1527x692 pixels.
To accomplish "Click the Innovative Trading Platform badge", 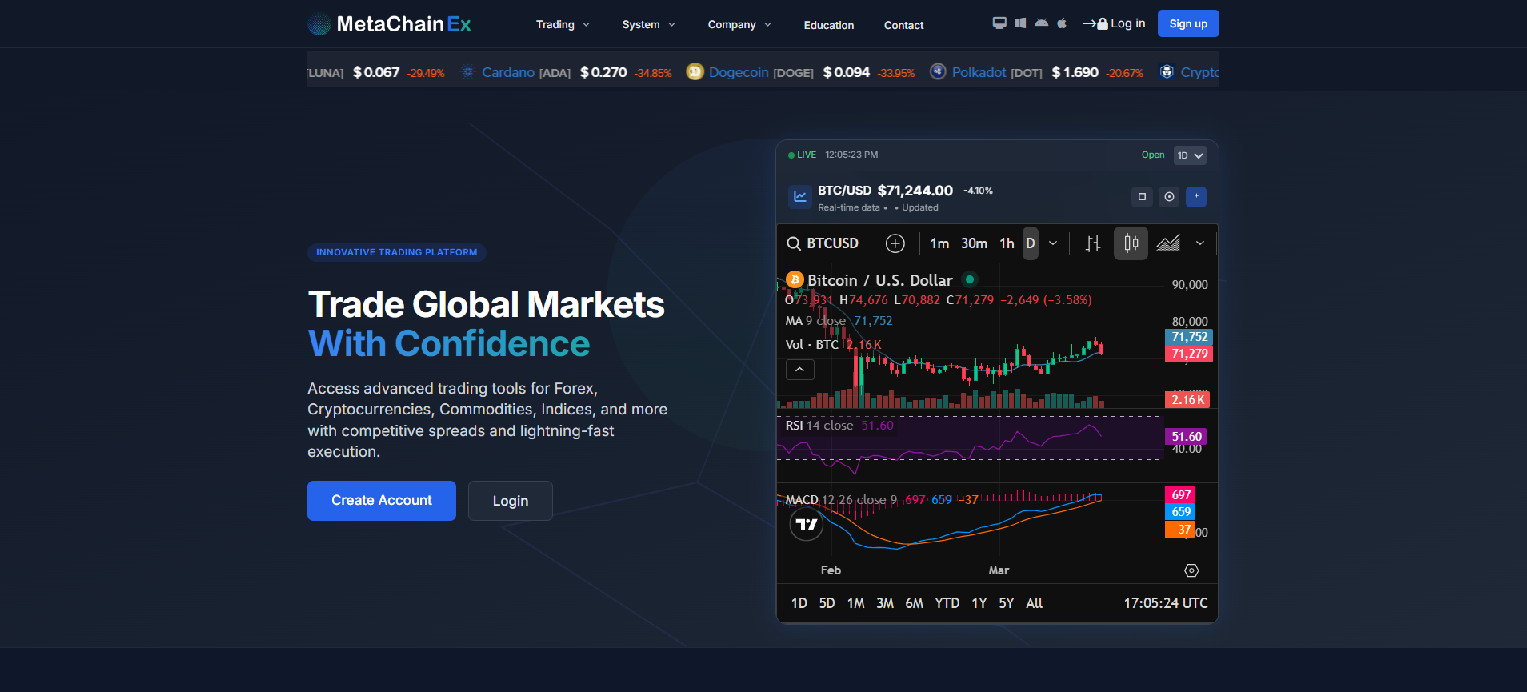I will click(397, 252).
